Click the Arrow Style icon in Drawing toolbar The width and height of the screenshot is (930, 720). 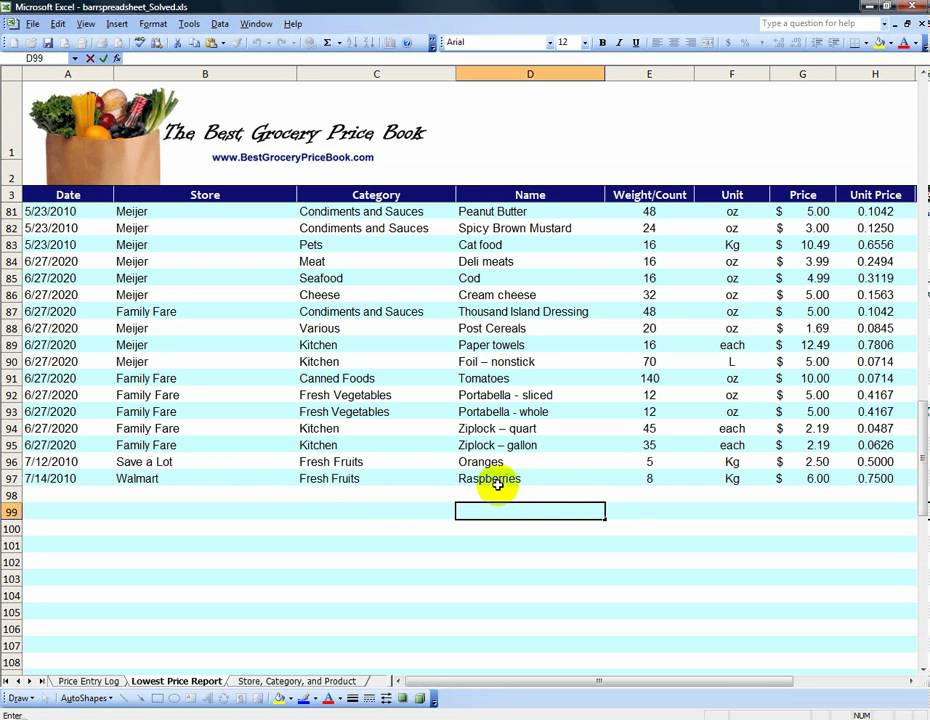pos(386,699)
